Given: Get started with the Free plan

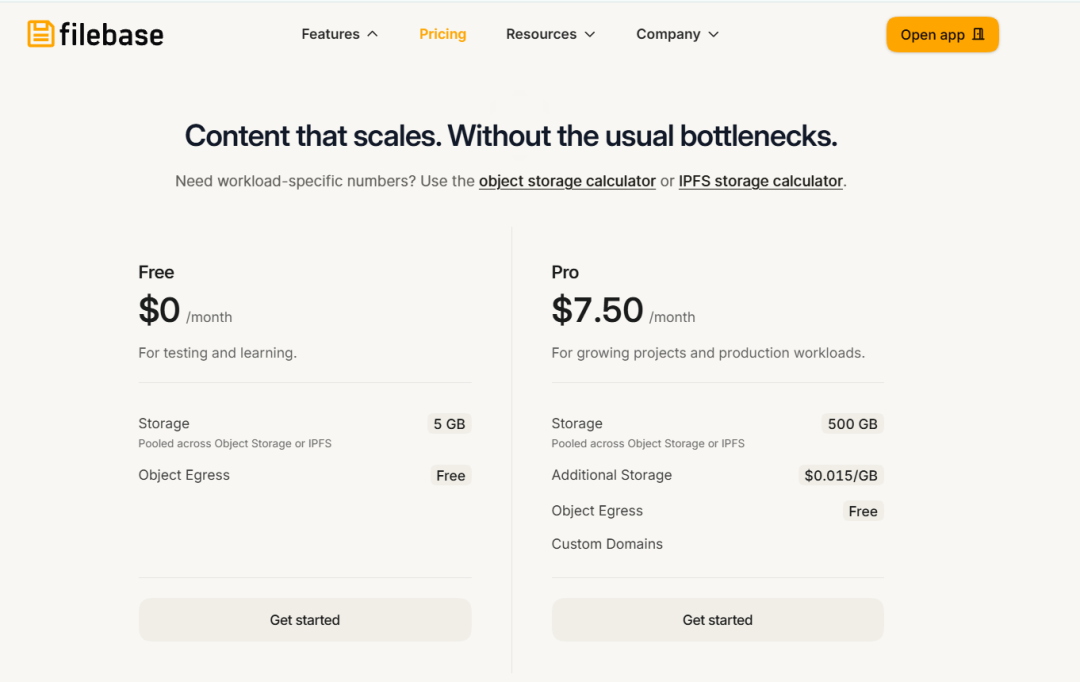Looking at the screenshot, I should pyautogui.click(x=304, y=620).
